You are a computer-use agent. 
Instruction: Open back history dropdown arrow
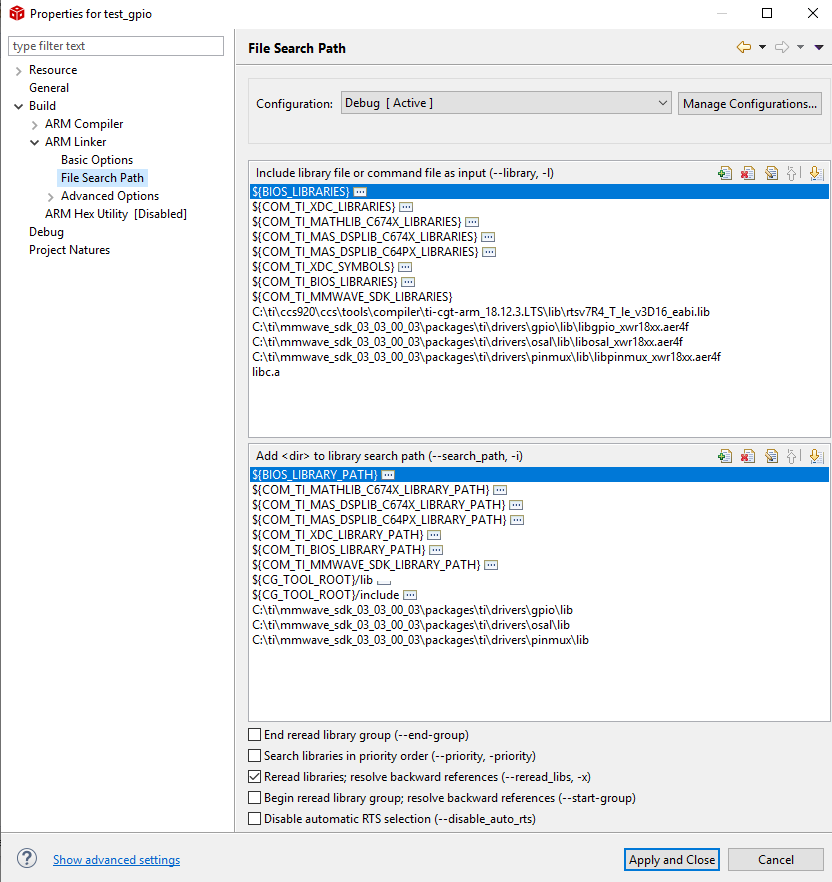762,47
